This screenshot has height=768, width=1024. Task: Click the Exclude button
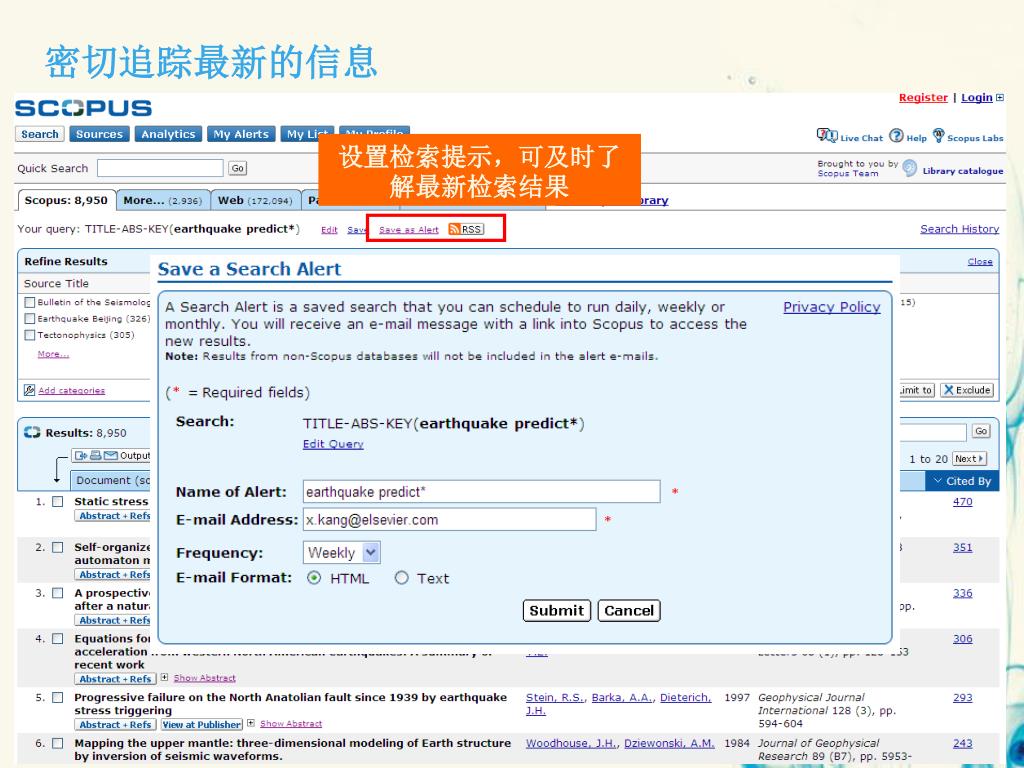(967, 390)
